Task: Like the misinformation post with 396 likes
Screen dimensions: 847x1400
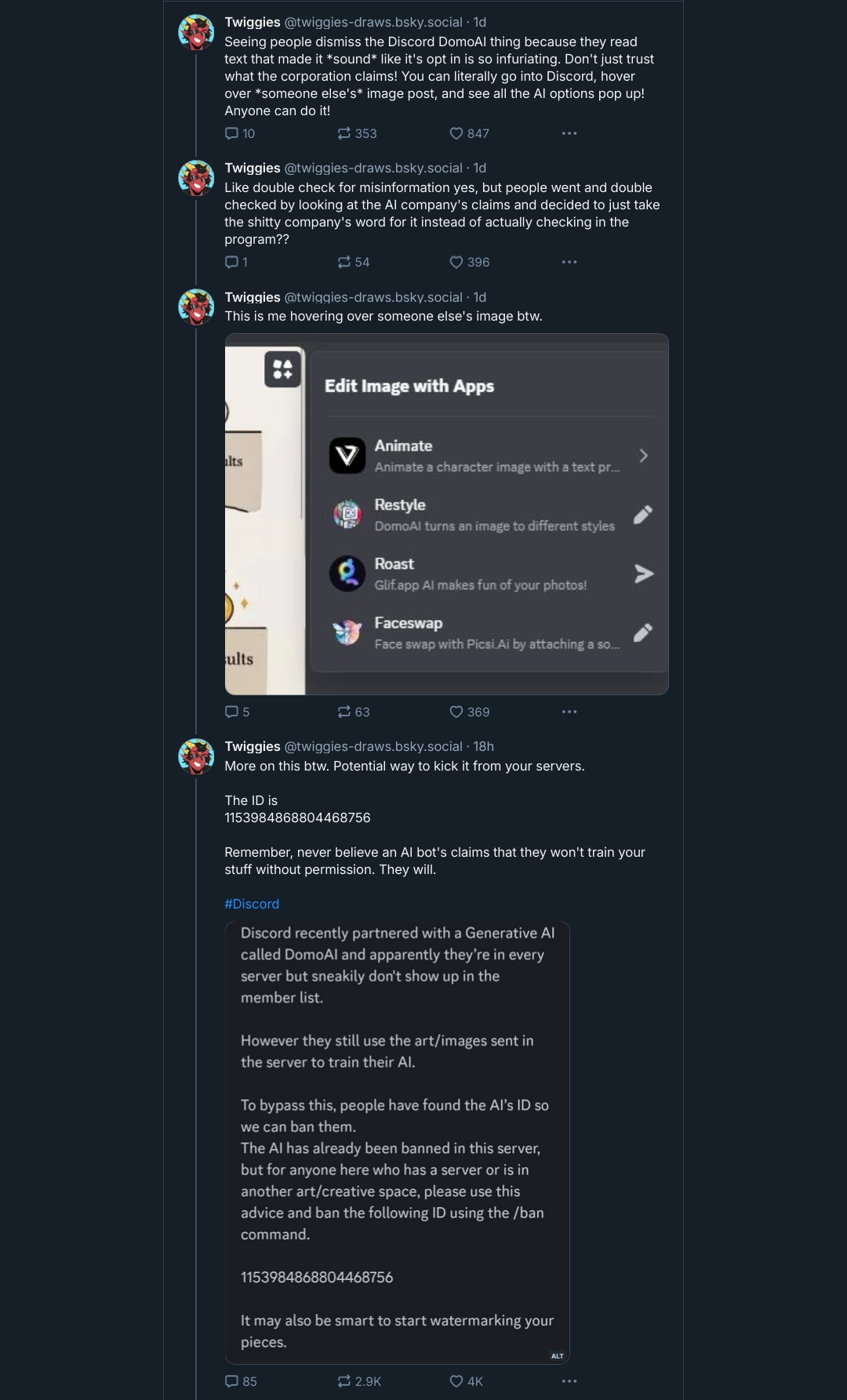Action: (469, 262)
